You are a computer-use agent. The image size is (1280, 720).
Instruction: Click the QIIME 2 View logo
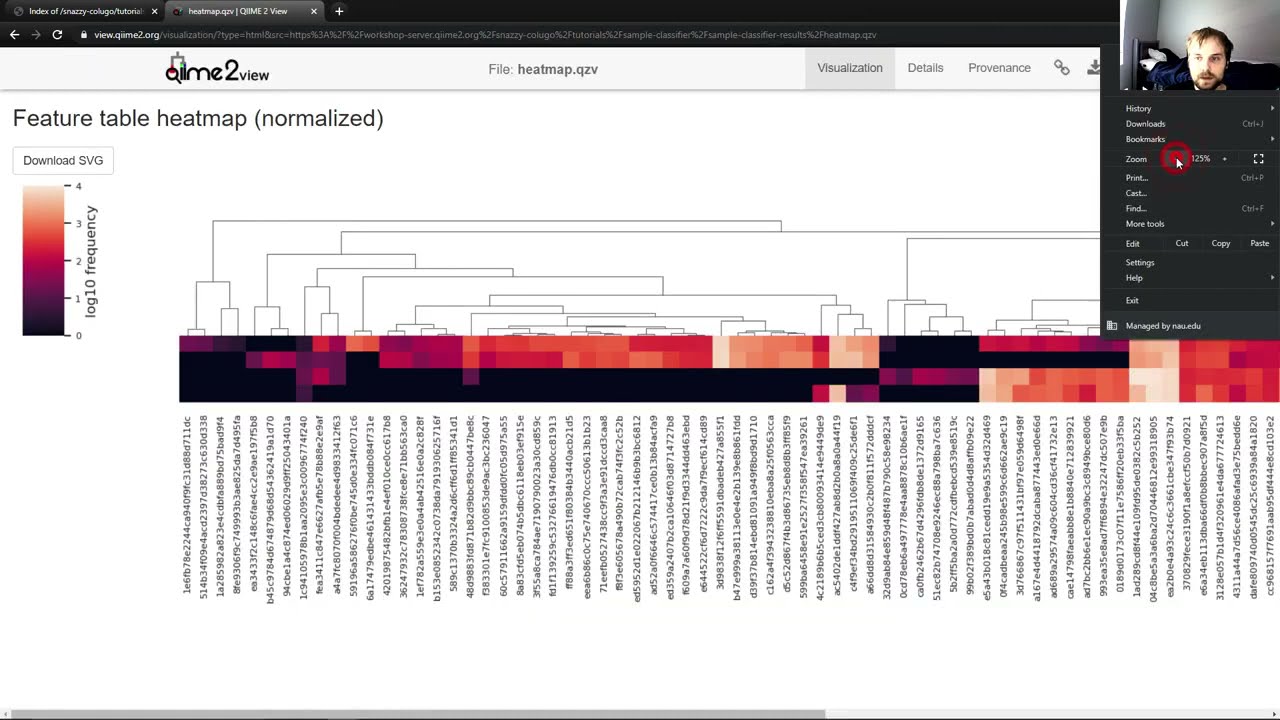click(x=217, y=69)
